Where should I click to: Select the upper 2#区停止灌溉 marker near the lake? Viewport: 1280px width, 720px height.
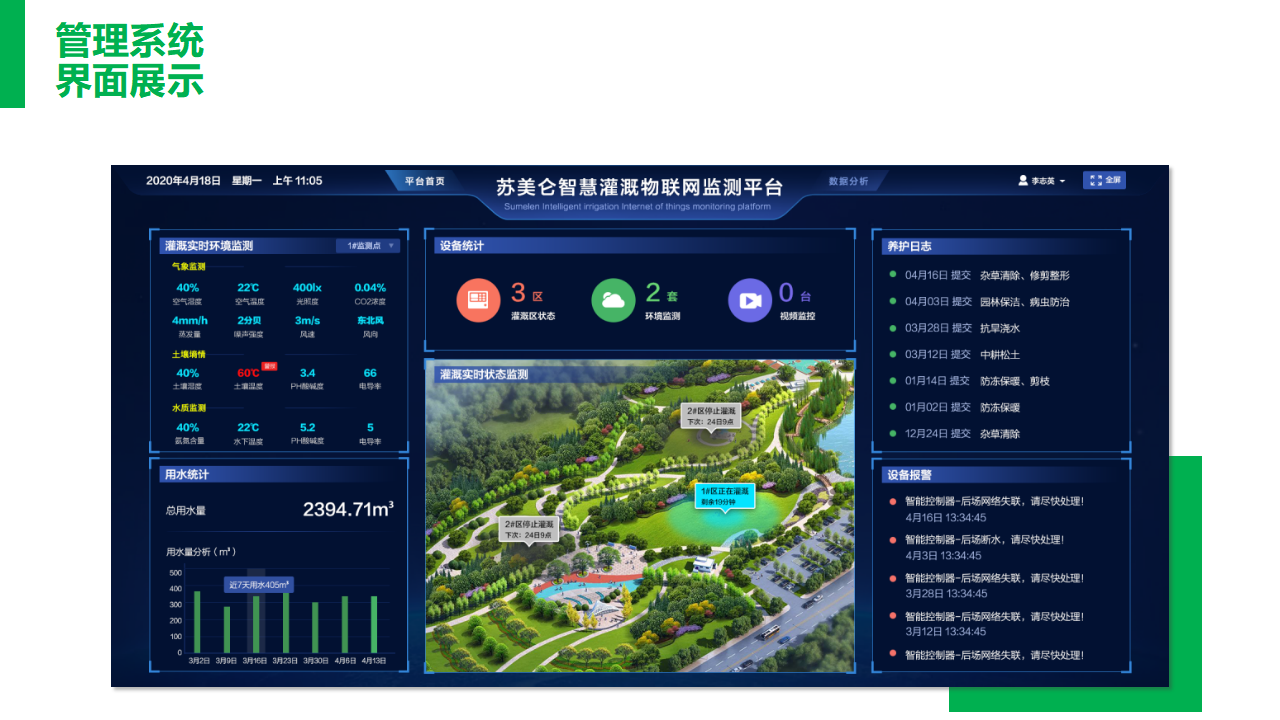coord(711,415)
